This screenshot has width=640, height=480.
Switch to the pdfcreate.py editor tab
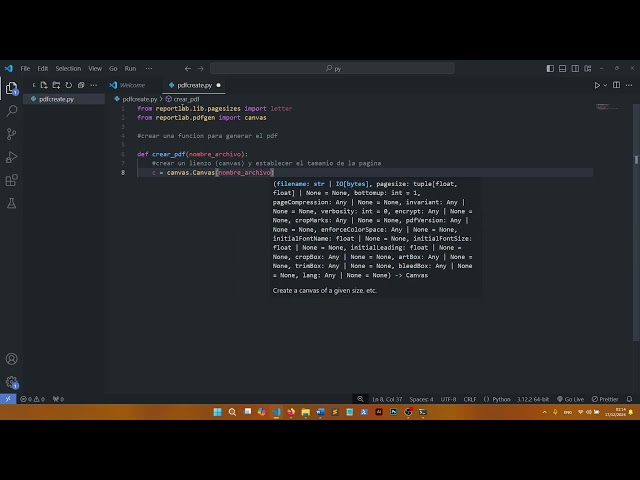pos(194,85)
